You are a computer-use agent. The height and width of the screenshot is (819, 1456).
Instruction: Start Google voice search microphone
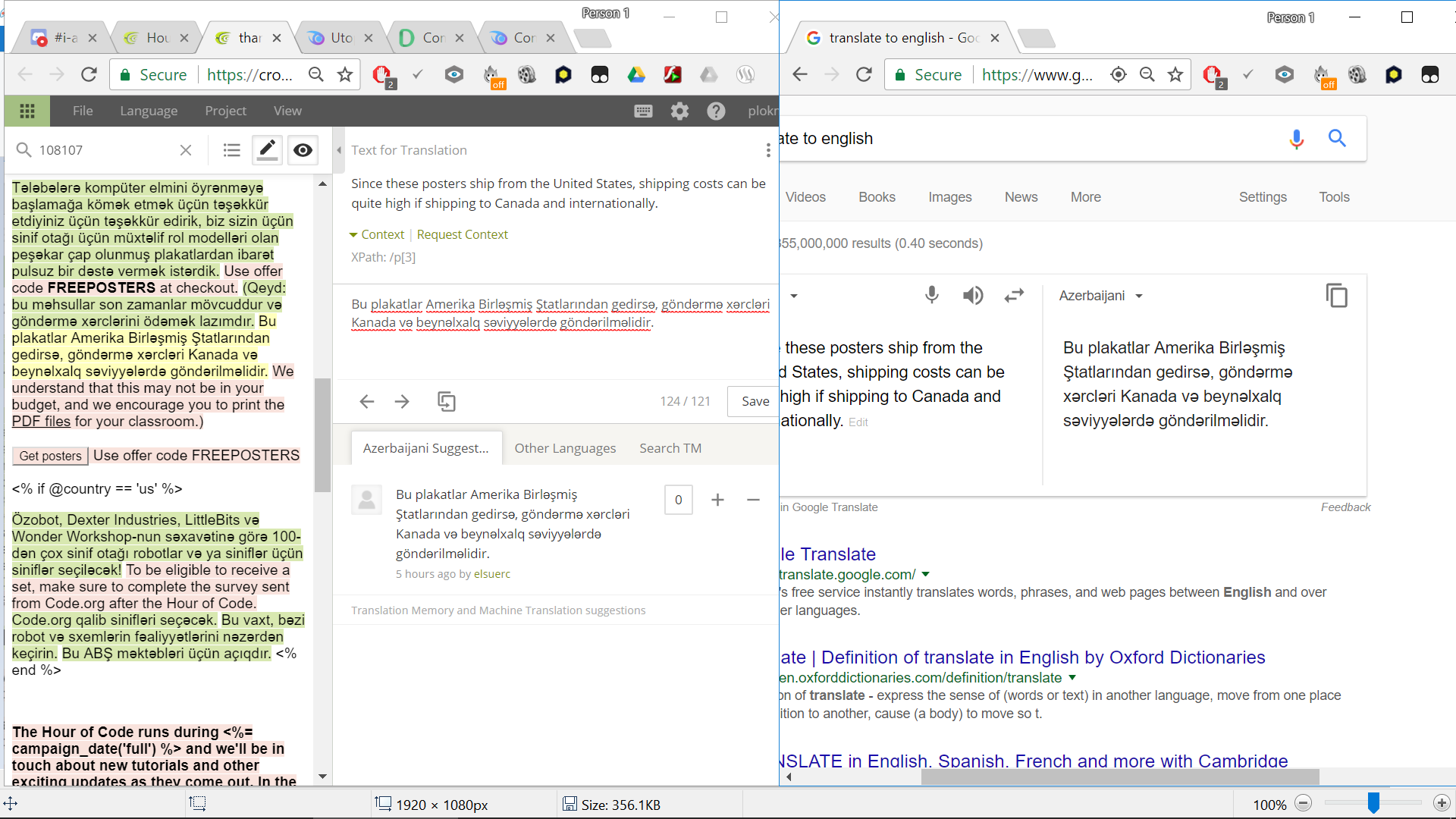(x=1297, y=139)
